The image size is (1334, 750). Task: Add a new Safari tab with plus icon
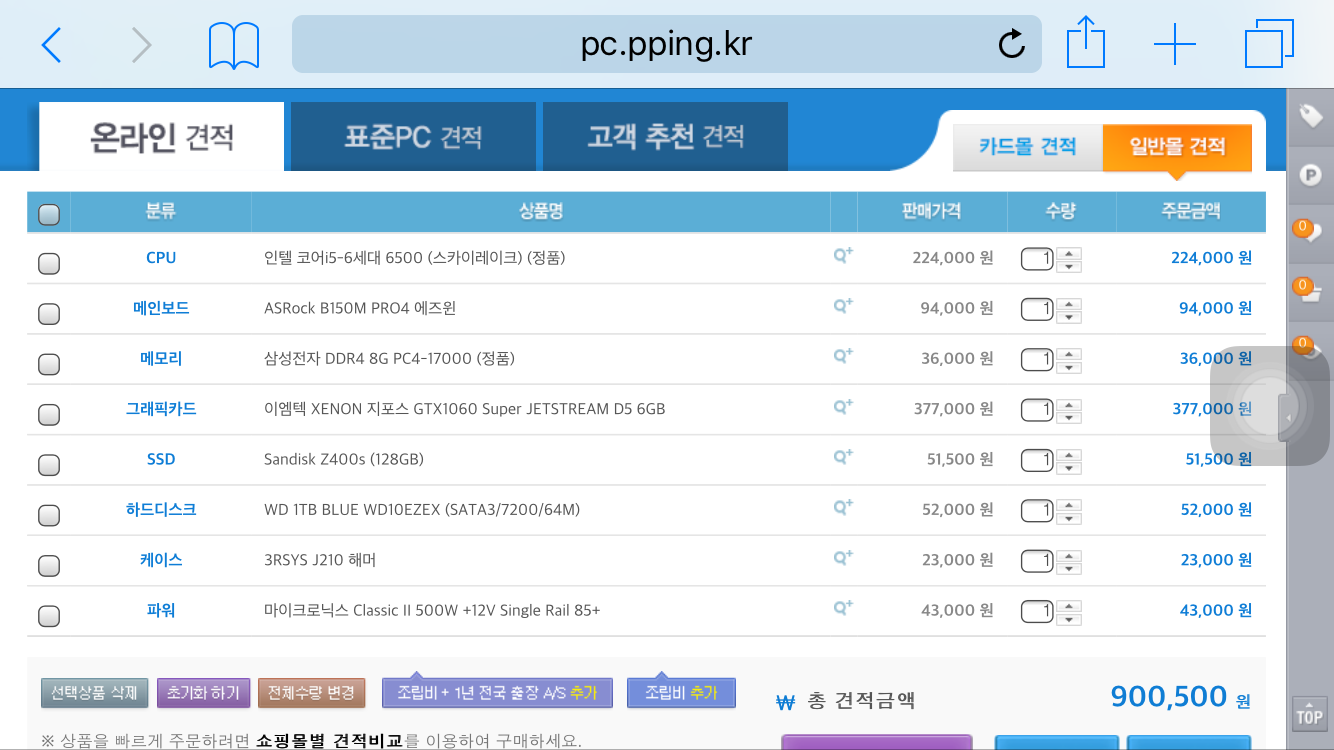pos(1175,44)
